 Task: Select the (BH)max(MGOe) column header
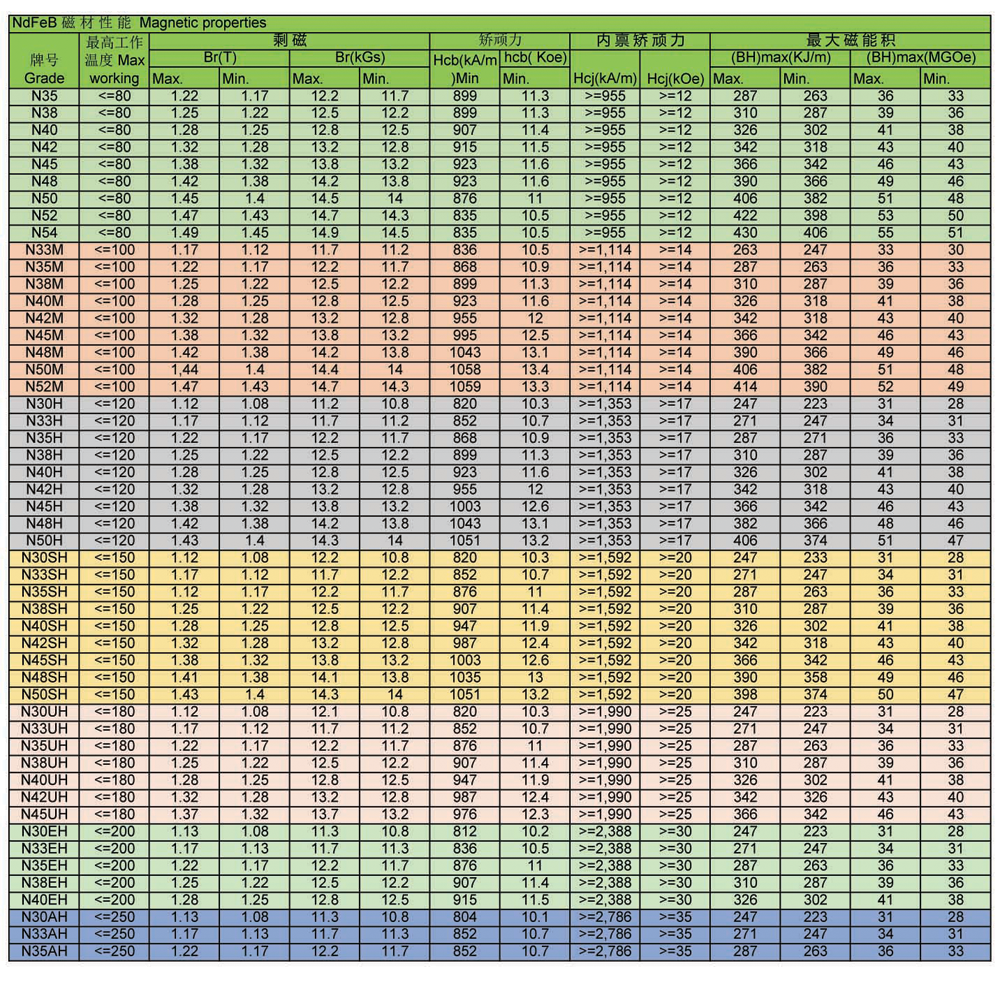click(x=920, y=58)
